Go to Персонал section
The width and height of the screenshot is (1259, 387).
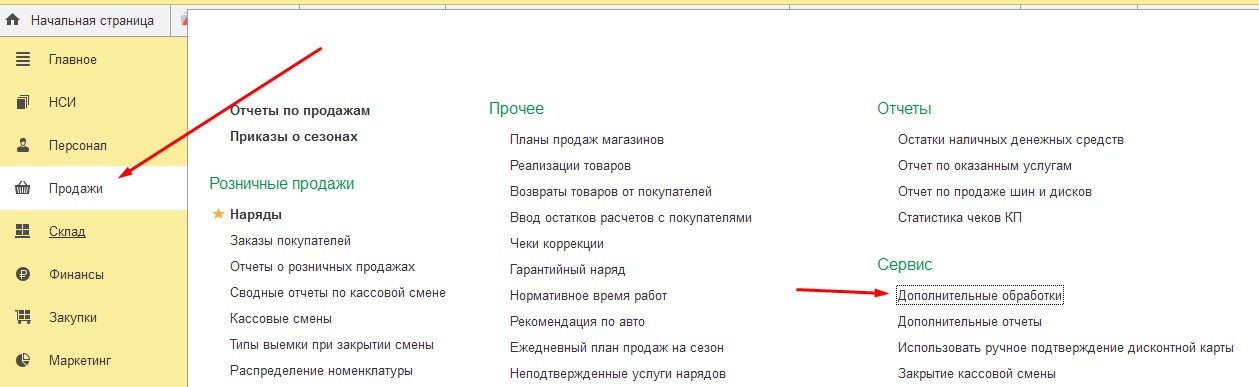pyautogui.click(x=93, y=145)
